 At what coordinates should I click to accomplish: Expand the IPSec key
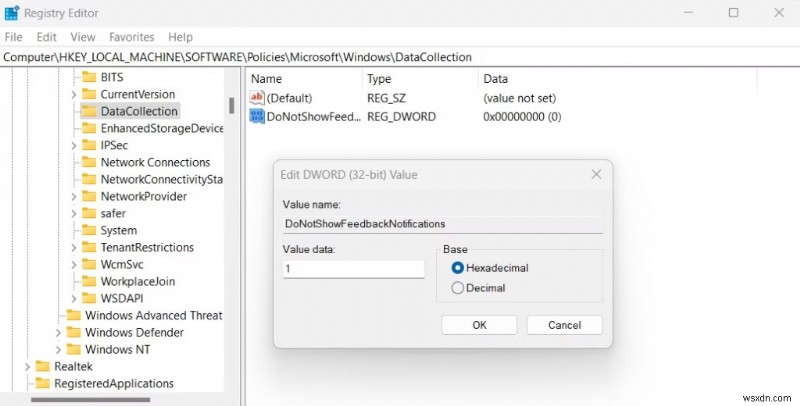73,145
